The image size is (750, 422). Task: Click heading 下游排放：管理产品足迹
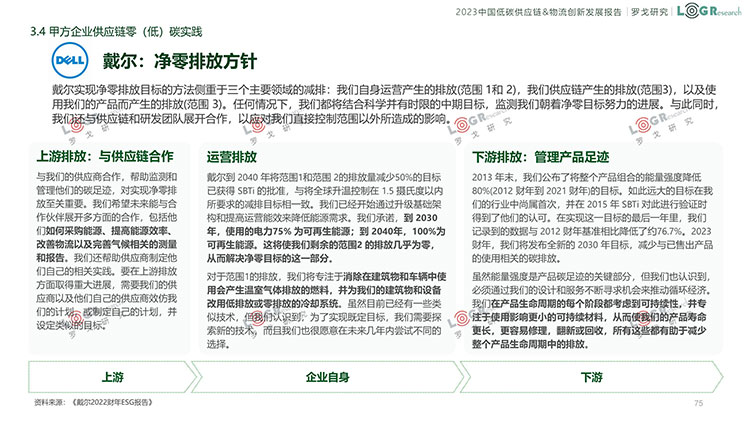coord(540,157)
